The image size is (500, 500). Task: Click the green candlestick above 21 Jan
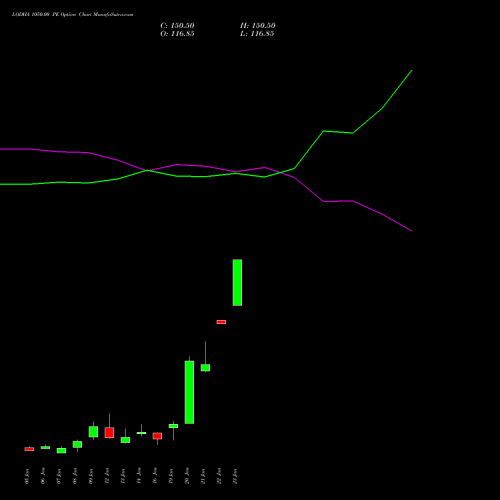(205, 367)
